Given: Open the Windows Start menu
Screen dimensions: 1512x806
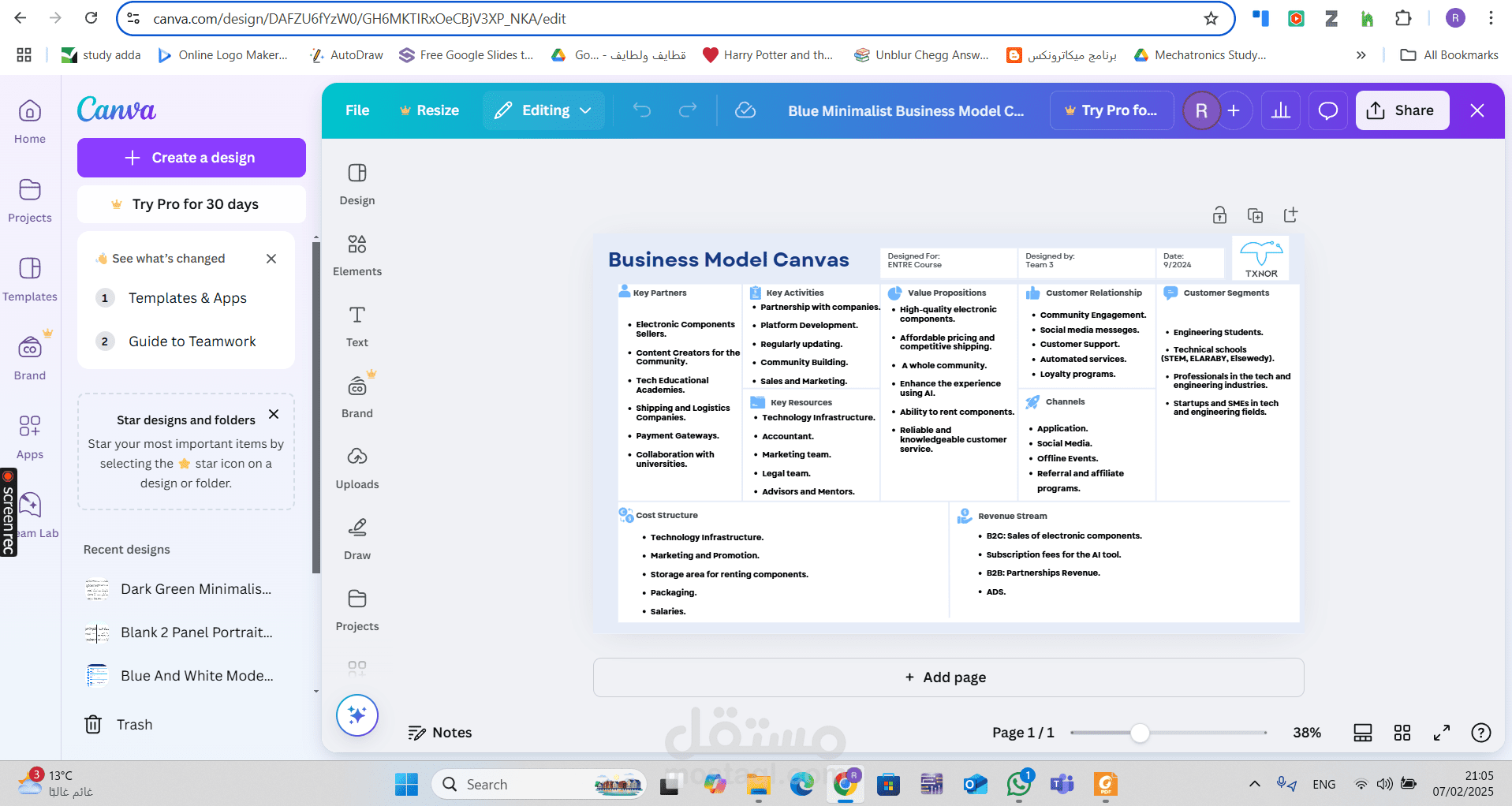Looking at the screenshot, I should coord(407,784).
